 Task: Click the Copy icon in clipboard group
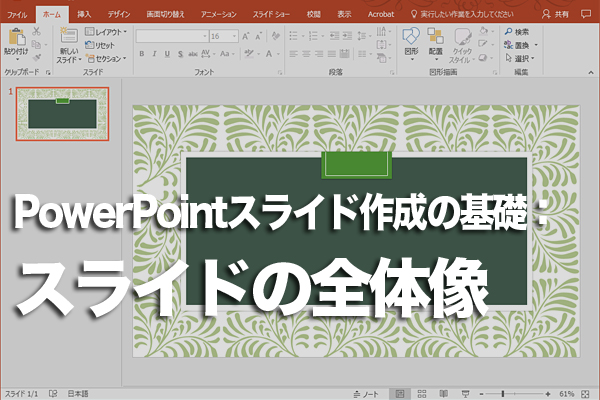point(36,44)
